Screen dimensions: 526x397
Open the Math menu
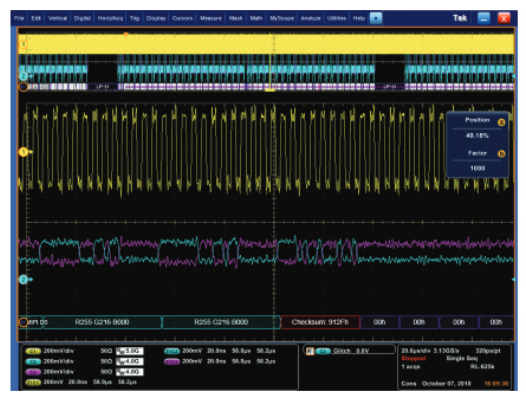coord(256,18)
